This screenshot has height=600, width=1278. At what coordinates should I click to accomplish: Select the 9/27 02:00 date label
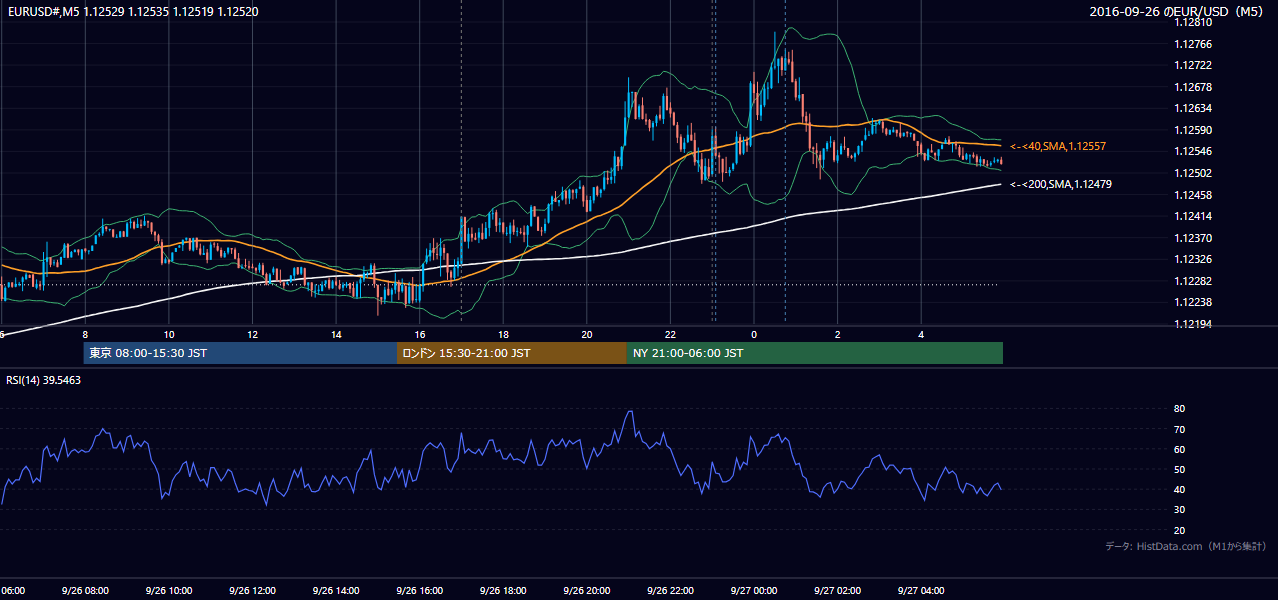(x=837, y=591)
